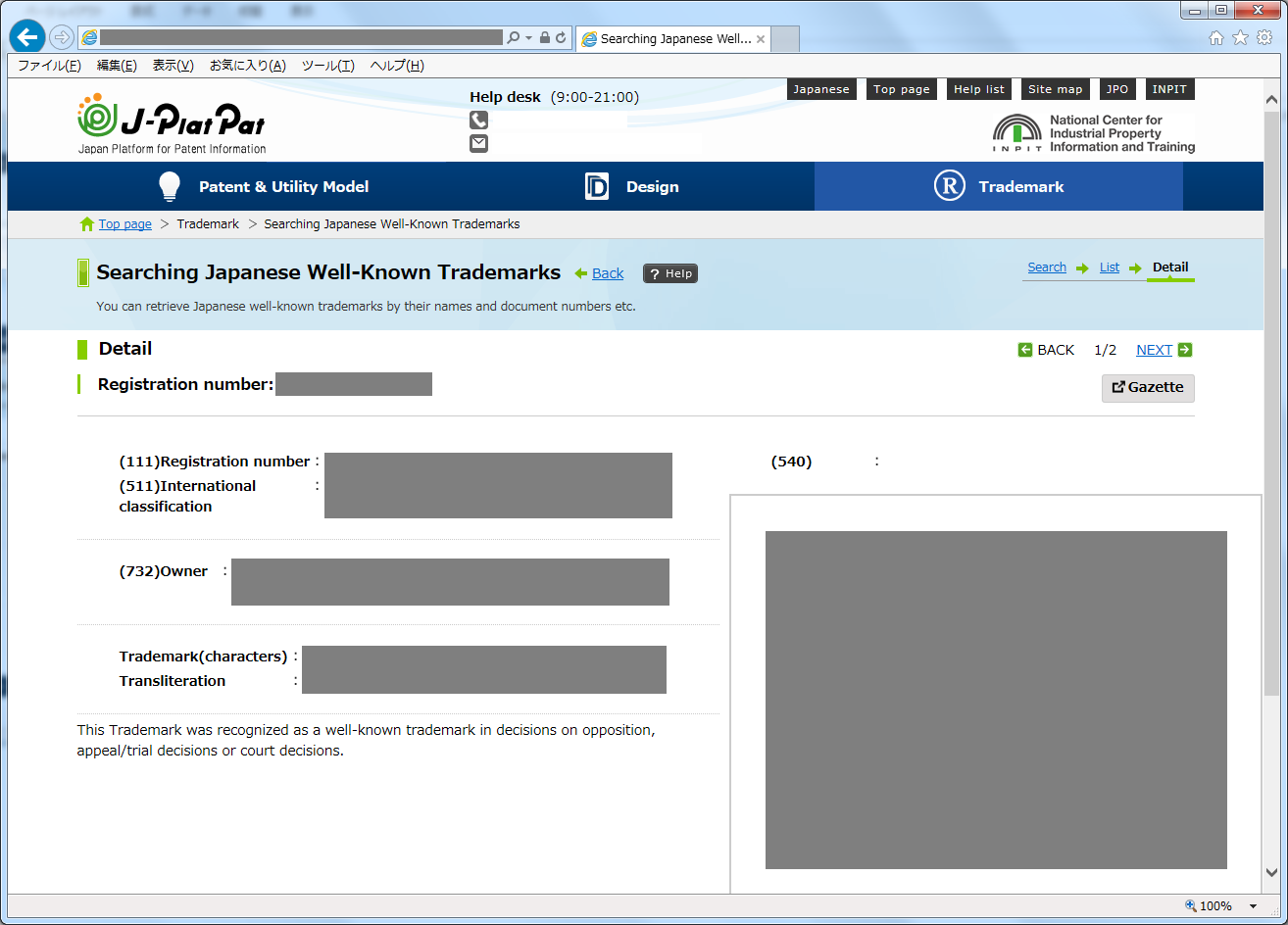
Task: Click the help desk email icon
Action: click(x=478, y=144)
